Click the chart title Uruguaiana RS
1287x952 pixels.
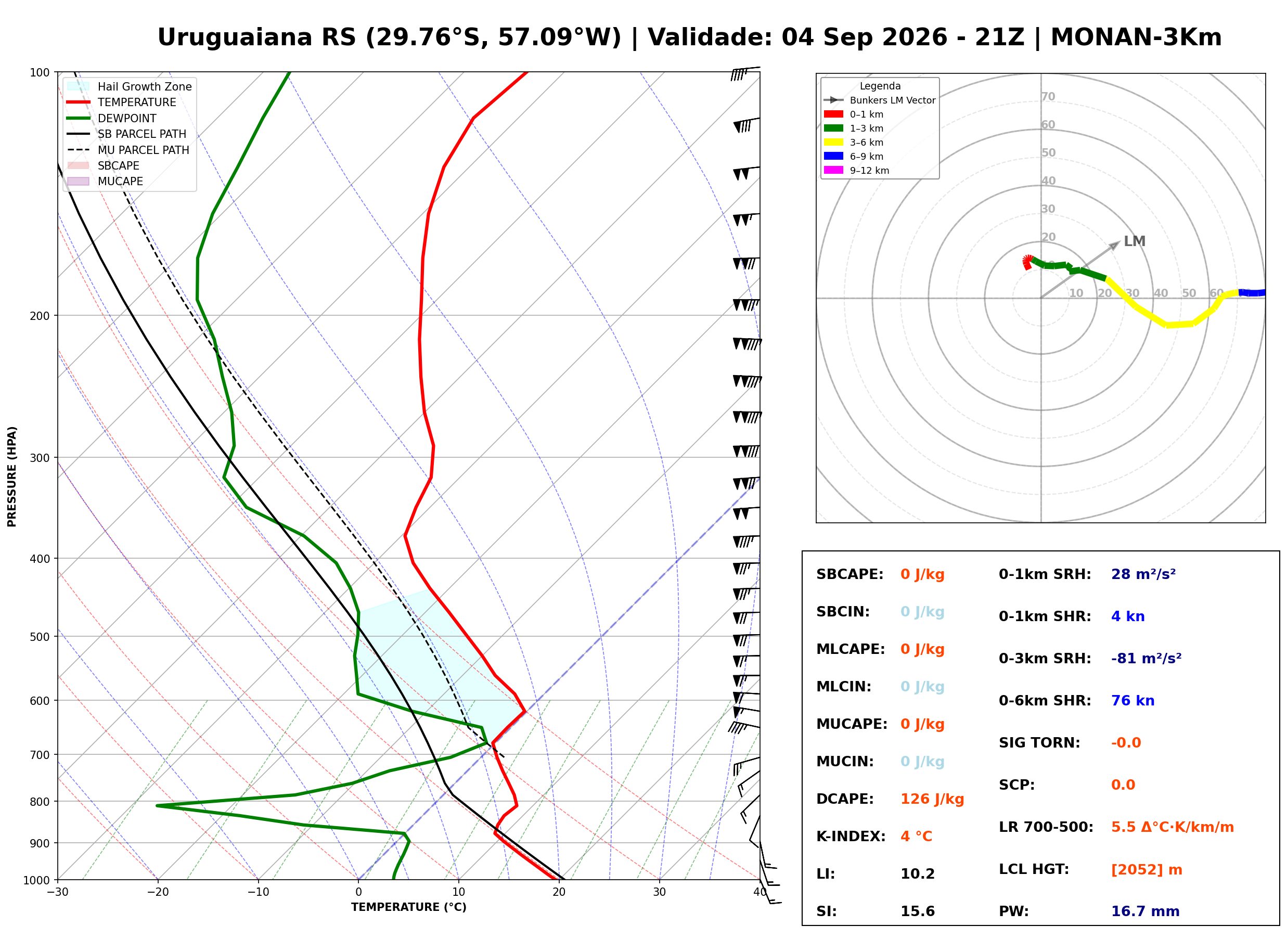[x=259, y=37]
